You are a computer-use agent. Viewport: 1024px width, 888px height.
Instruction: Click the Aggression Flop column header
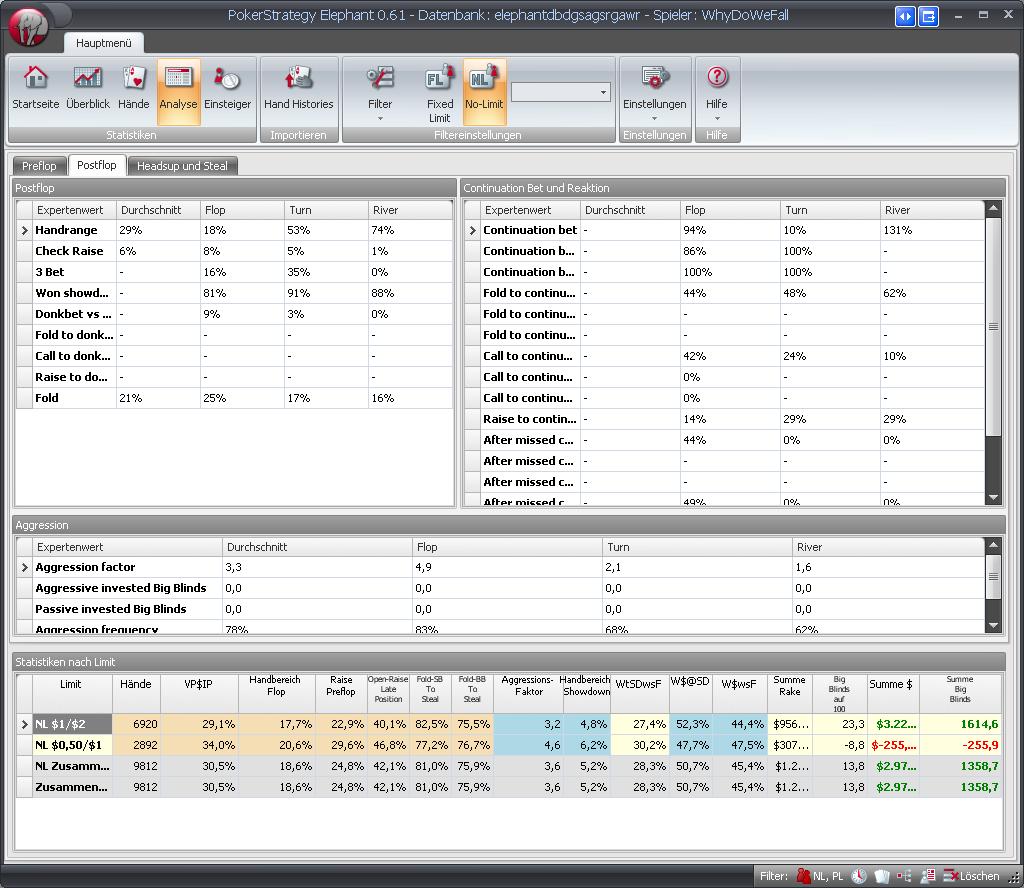click(x=507, y=547)
